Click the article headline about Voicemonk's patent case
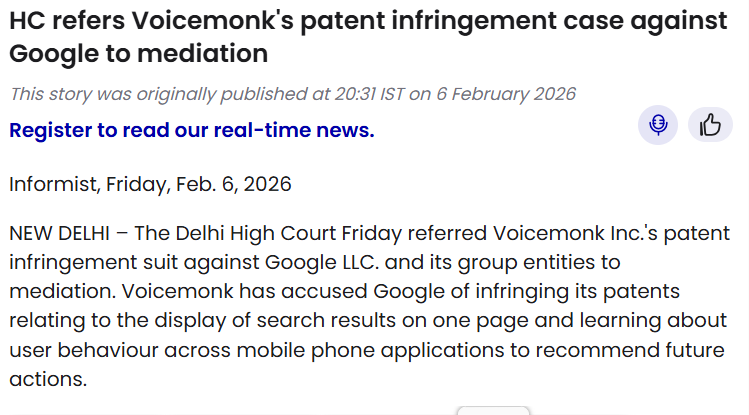 (x=368, y=38)
